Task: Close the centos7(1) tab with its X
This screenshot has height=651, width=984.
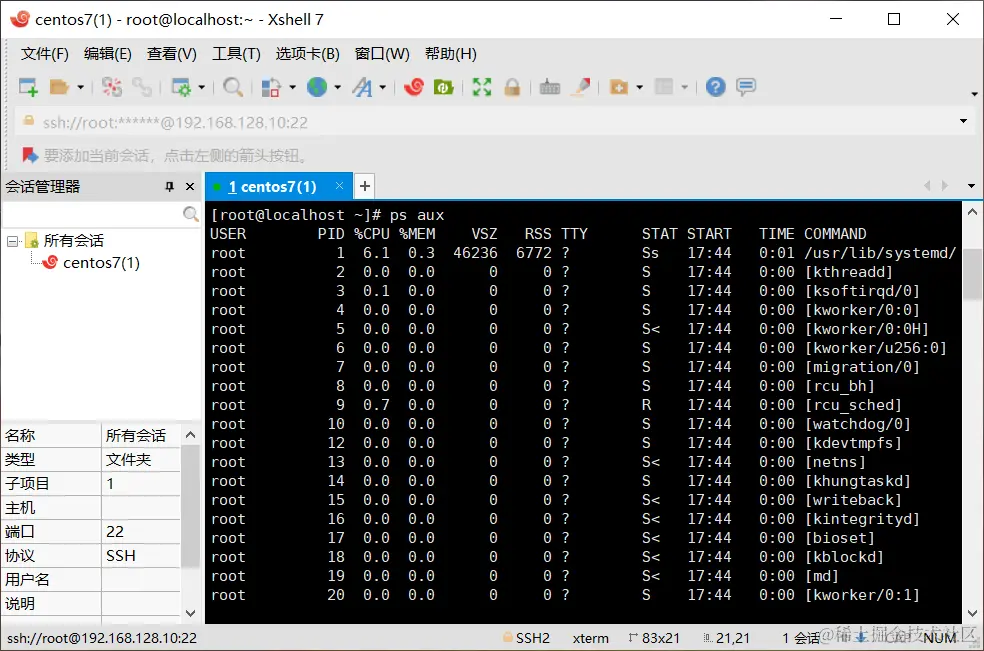Action: 340,186
